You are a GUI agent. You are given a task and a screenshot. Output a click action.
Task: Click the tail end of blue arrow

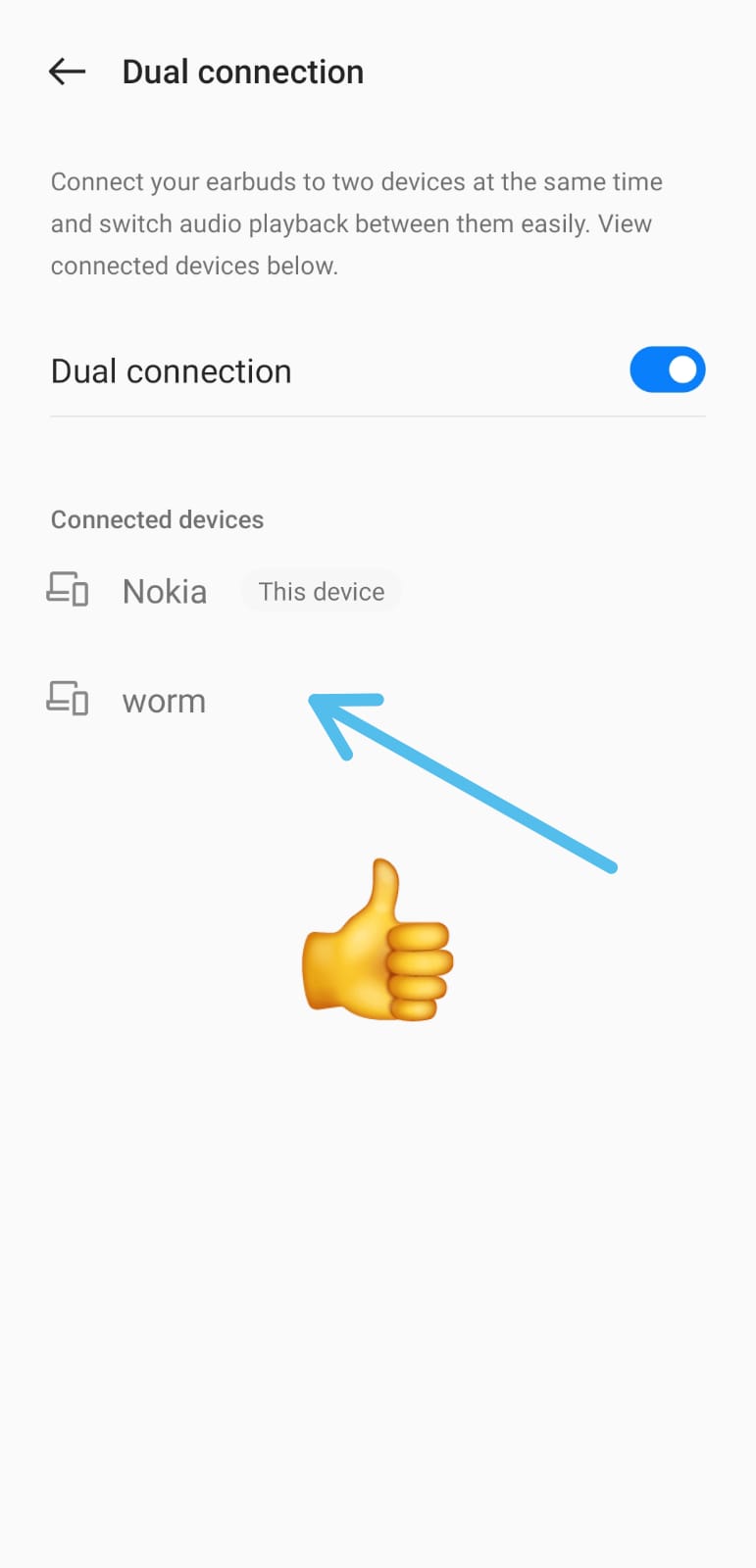(x=610, y=865)
